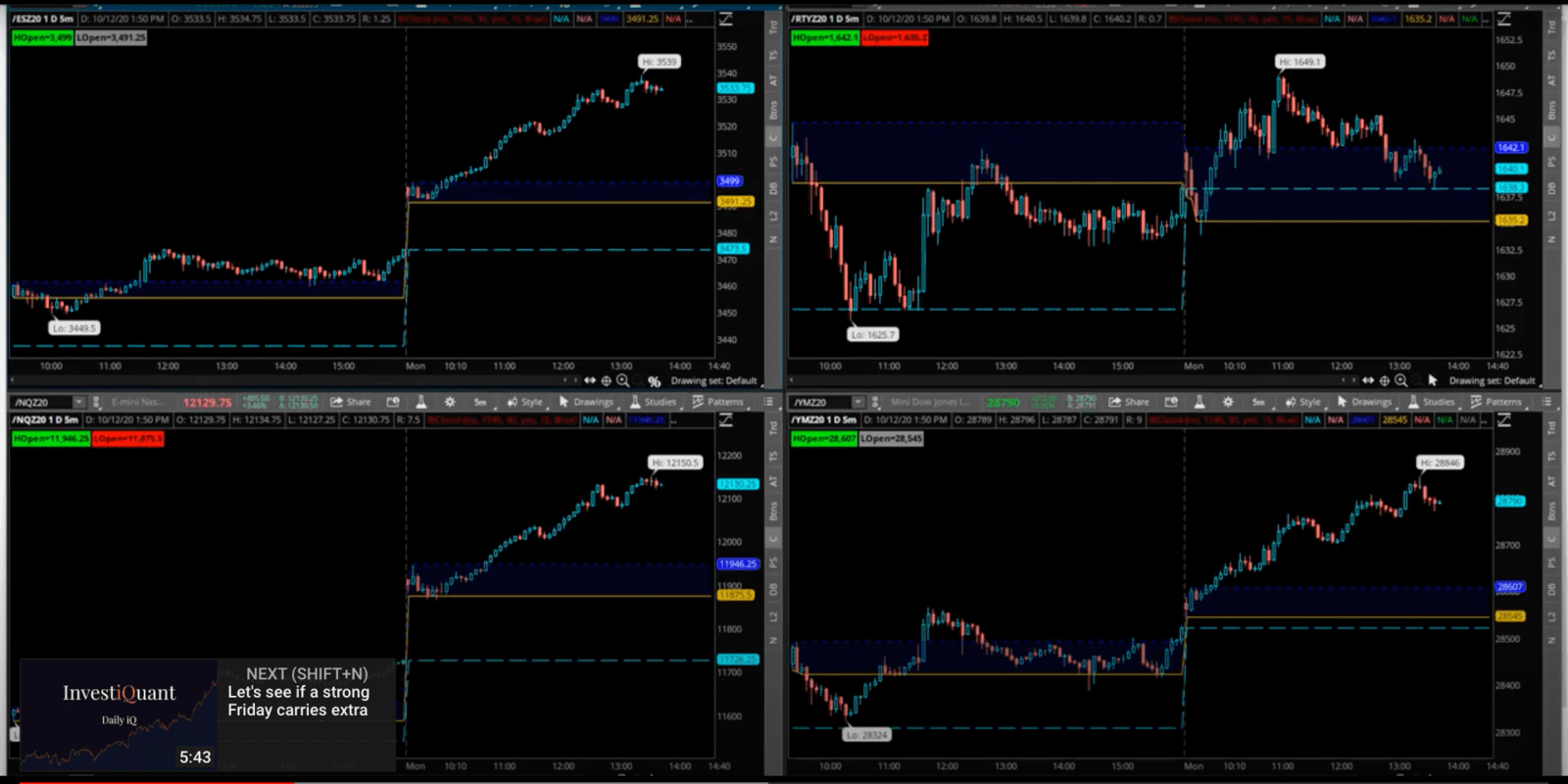
Task: Open the Style menu in YMZ20 toolbar
Action: 1302,402
